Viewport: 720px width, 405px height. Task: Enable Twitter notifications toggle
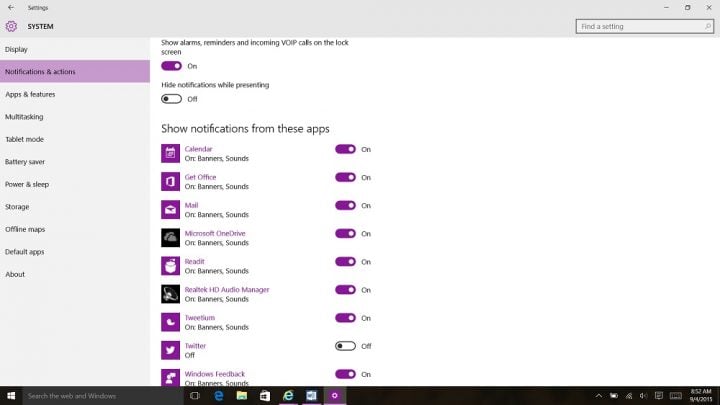coord(345,346)
